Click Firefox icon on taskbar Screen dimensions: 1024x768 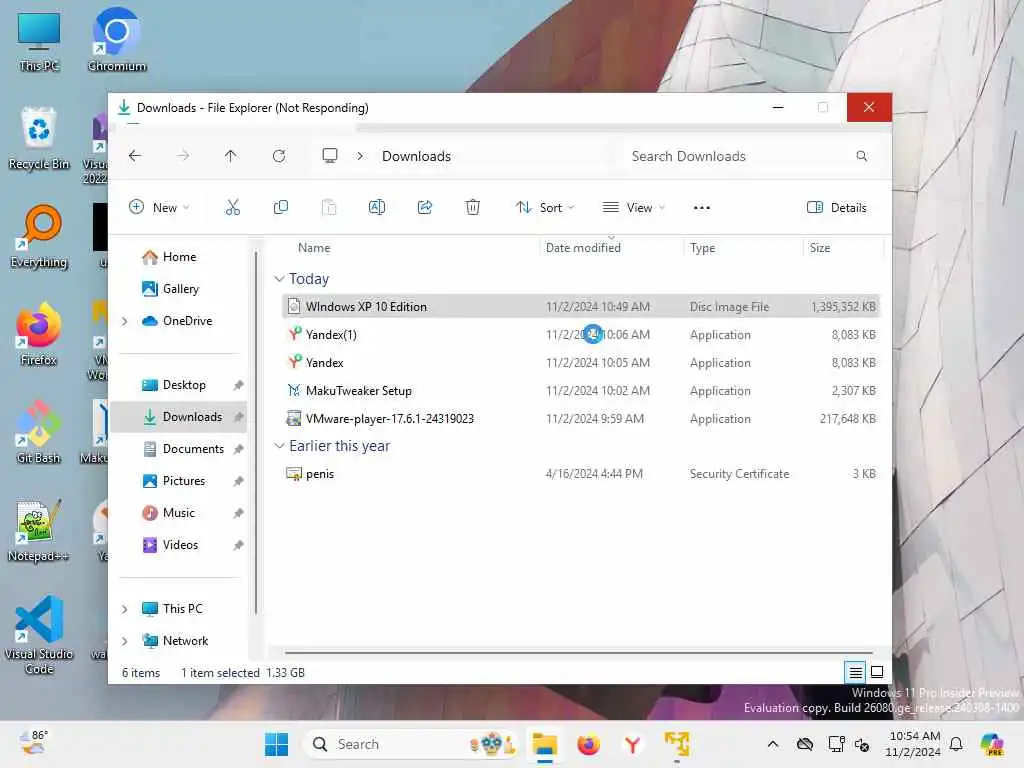click(x=588, y=744)
